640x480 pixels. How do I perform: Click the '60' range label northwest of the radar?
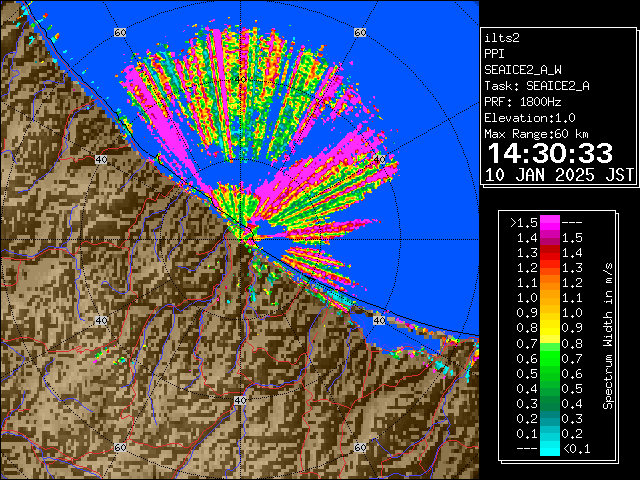[x=120, y=33]
